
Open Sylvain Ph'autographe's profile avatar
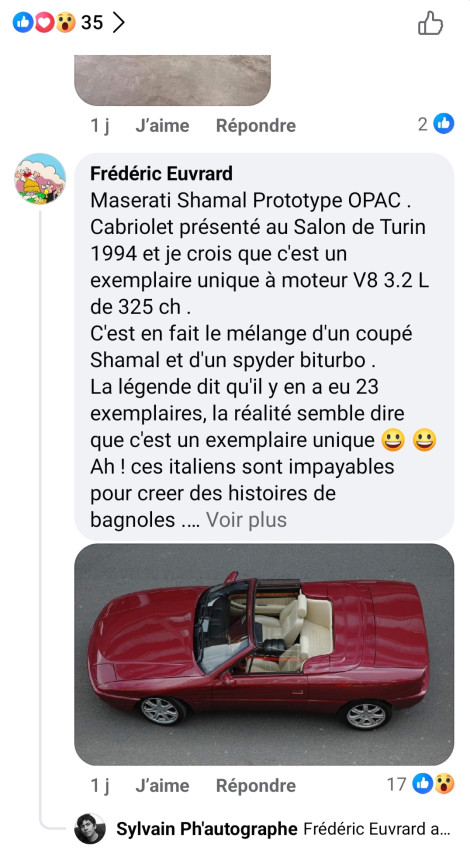[x=90, y=828]
